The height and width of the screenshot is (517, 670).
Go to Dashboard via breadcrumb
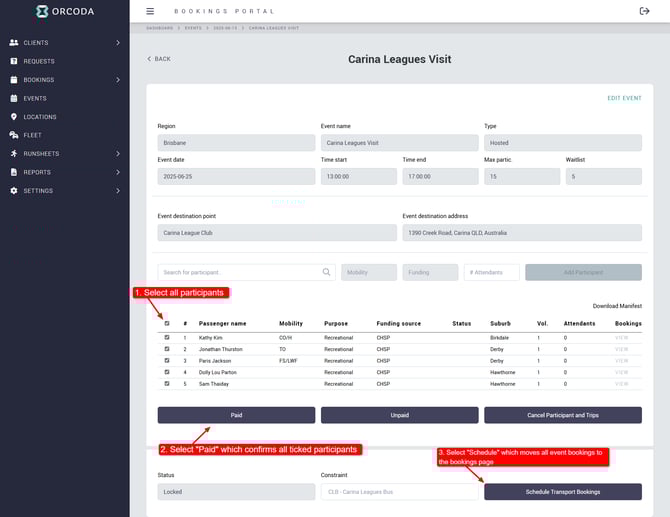[x=160, y=29]
